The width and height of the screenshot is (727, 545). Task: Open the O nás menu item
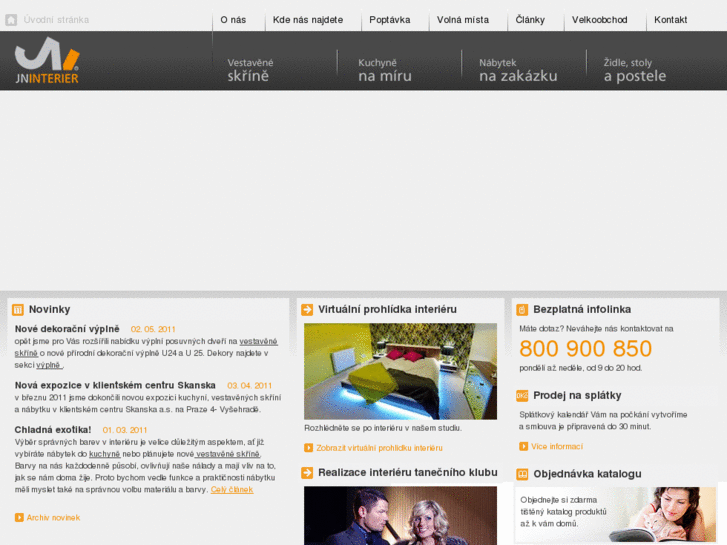(x=233, y=20)
